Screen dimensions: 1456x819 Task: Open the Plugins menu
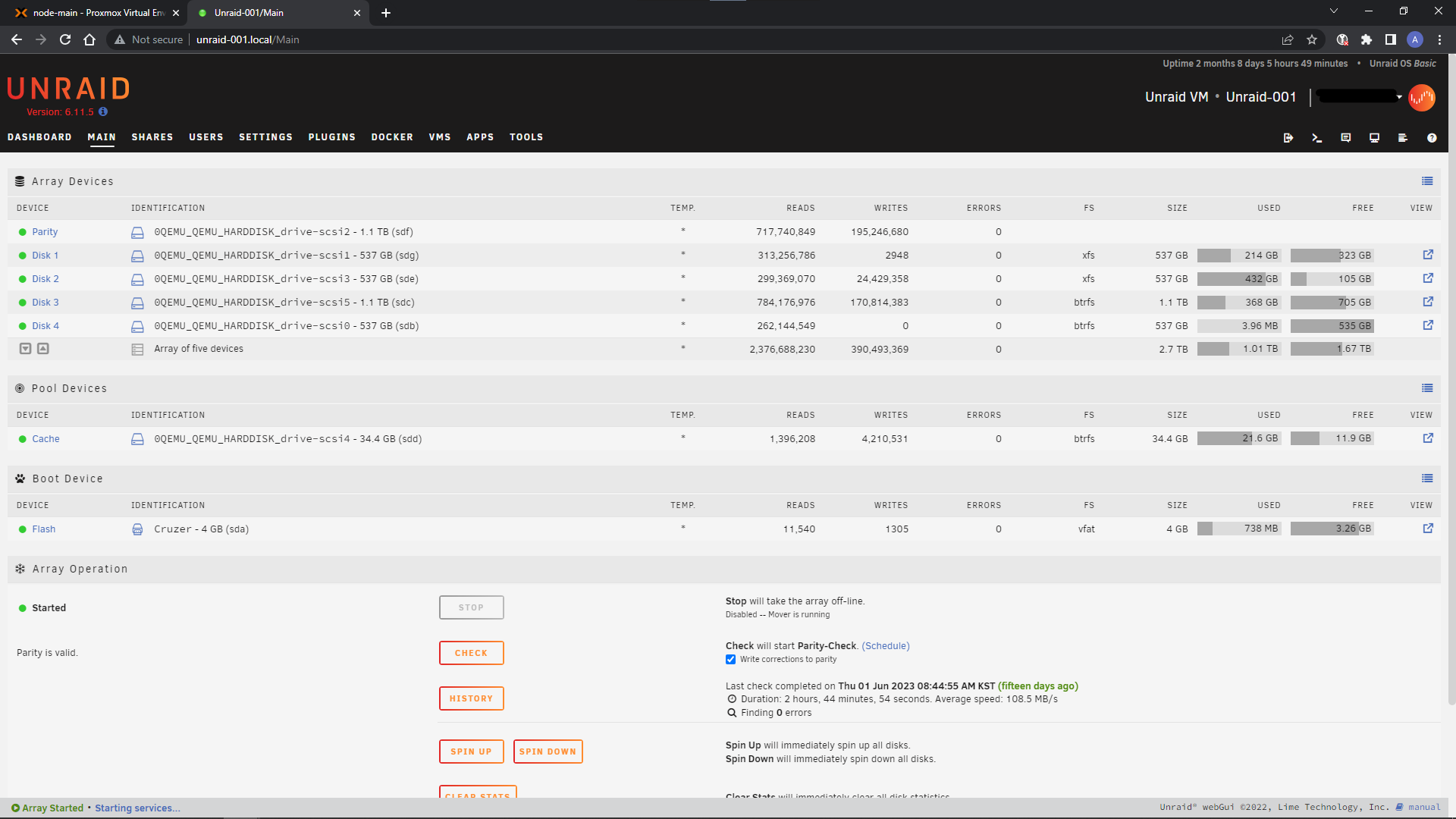coord(331,137)
